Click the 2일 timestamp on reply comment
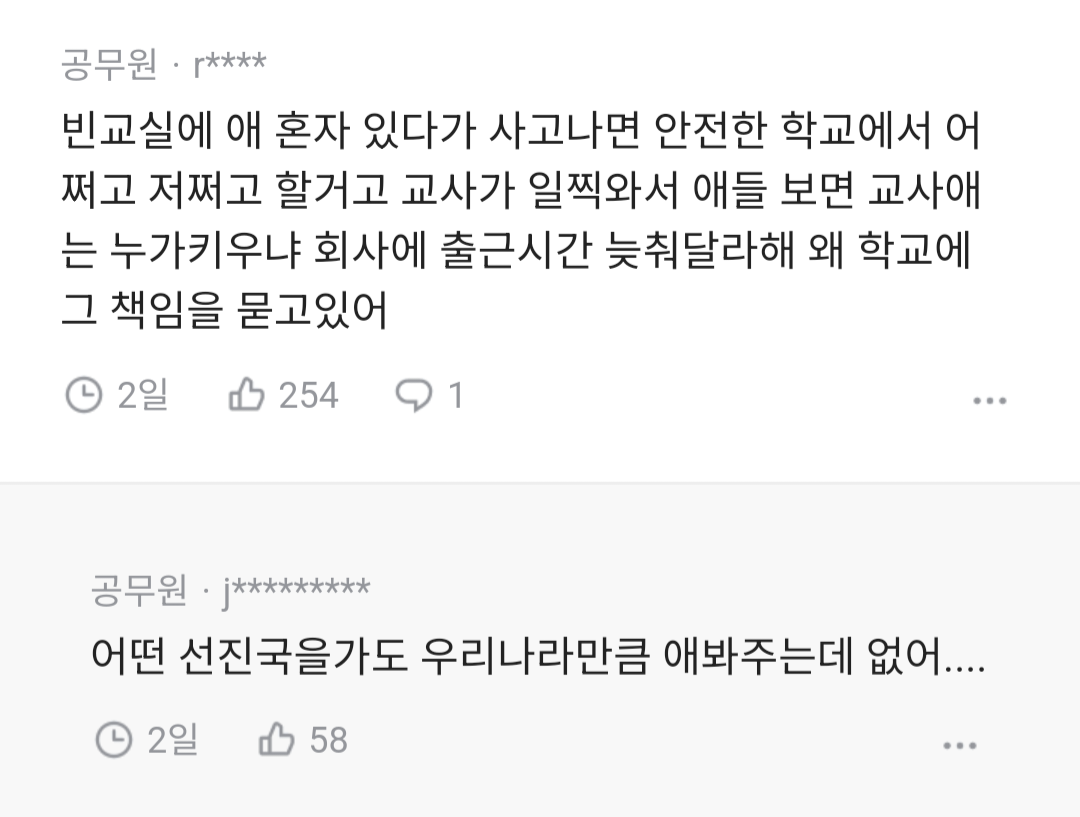This screenshot has width=1080, height=817. [173, 741]
